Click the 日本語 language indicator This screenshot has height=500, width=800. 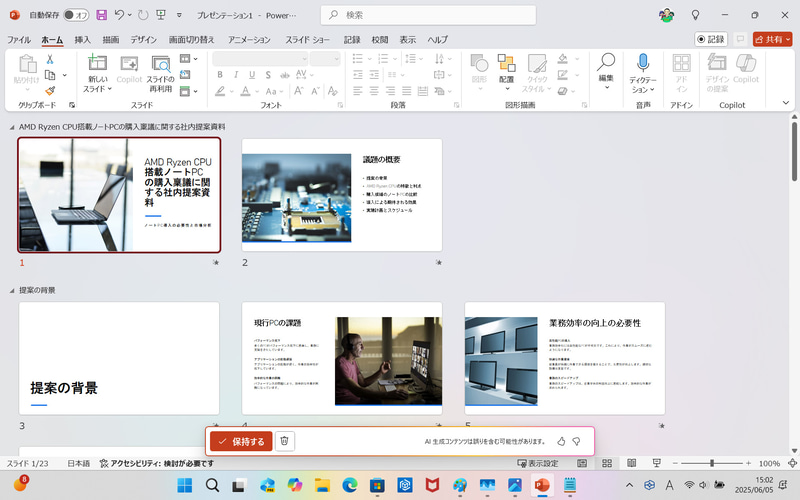[79, 463]
